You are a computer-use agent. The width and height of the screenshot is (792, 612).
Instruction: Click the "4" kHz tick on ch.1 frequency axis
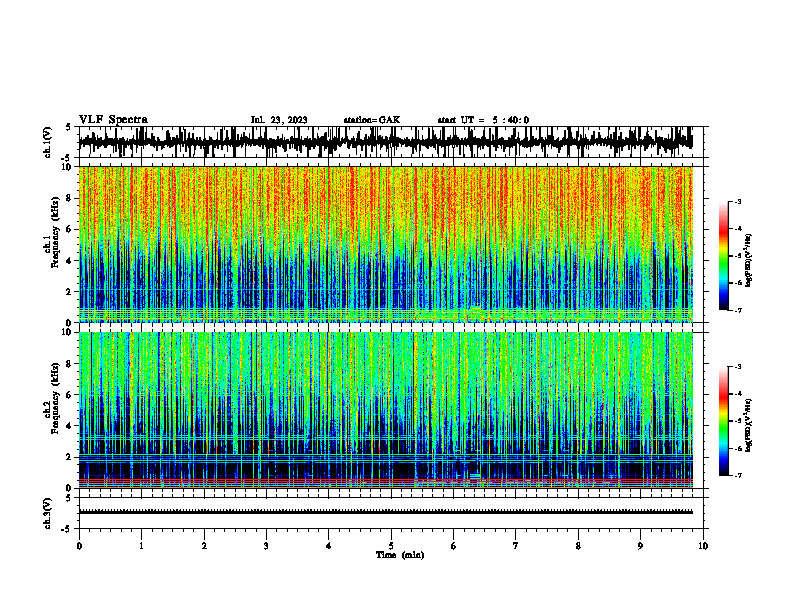70,261
